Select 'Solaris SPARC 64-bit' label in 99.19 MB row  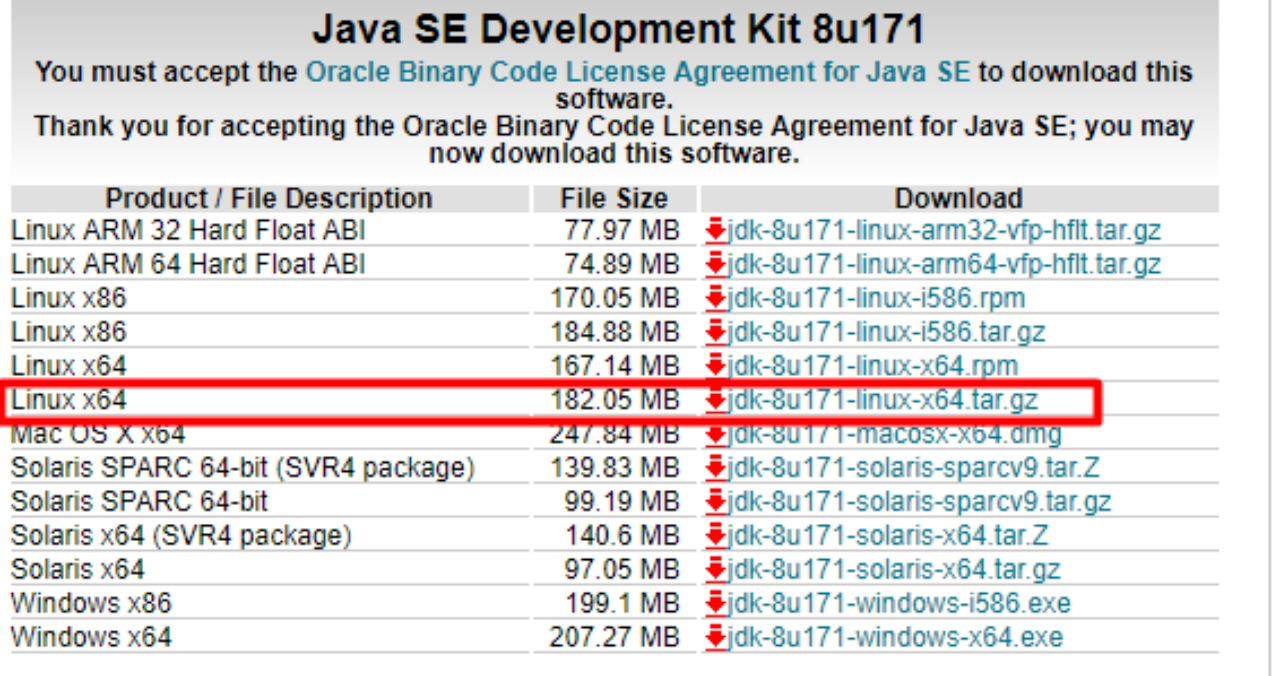(140, 502)
